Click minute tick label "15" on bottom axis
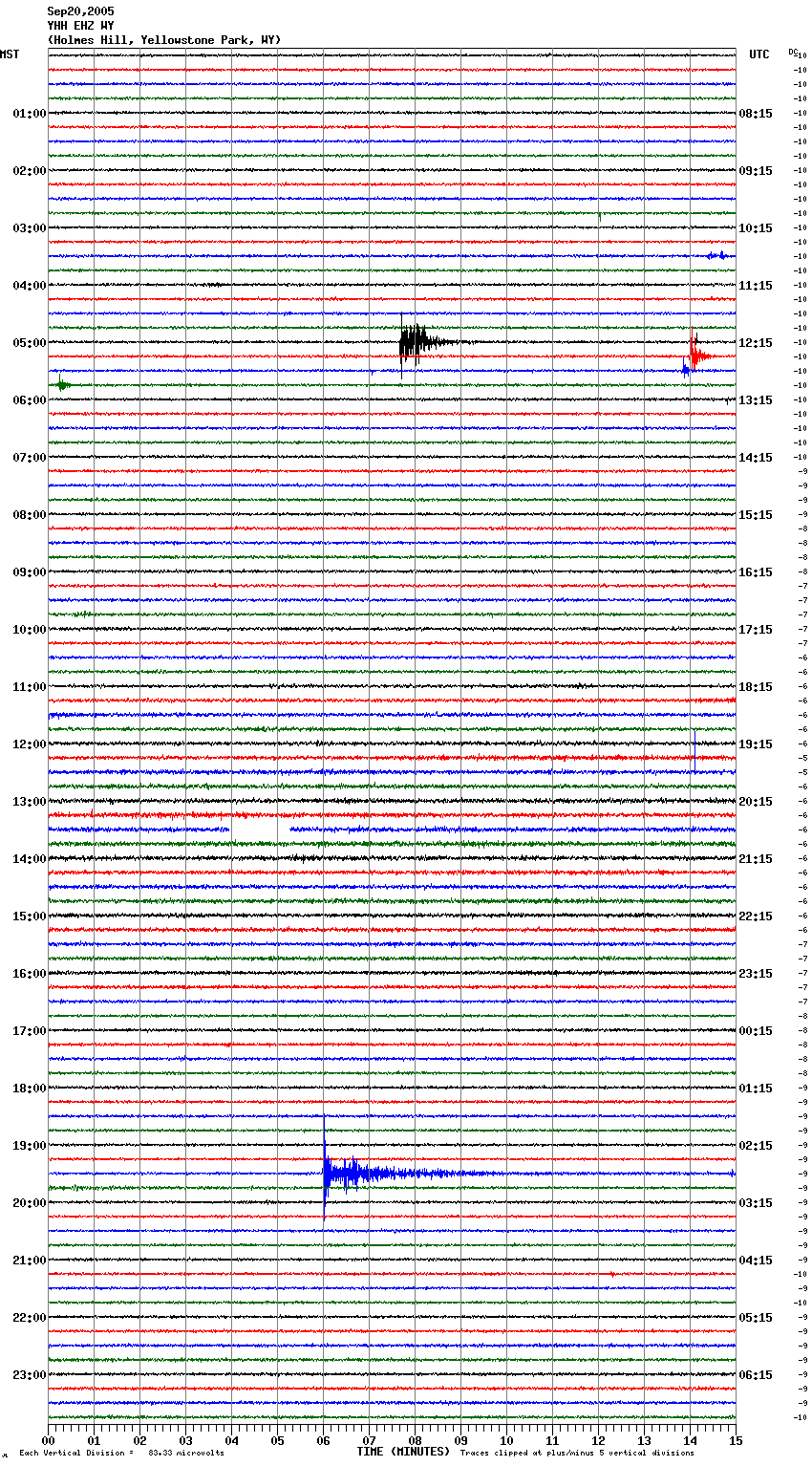This screenshot has height=1466, width=812. tap(736, 1440)
